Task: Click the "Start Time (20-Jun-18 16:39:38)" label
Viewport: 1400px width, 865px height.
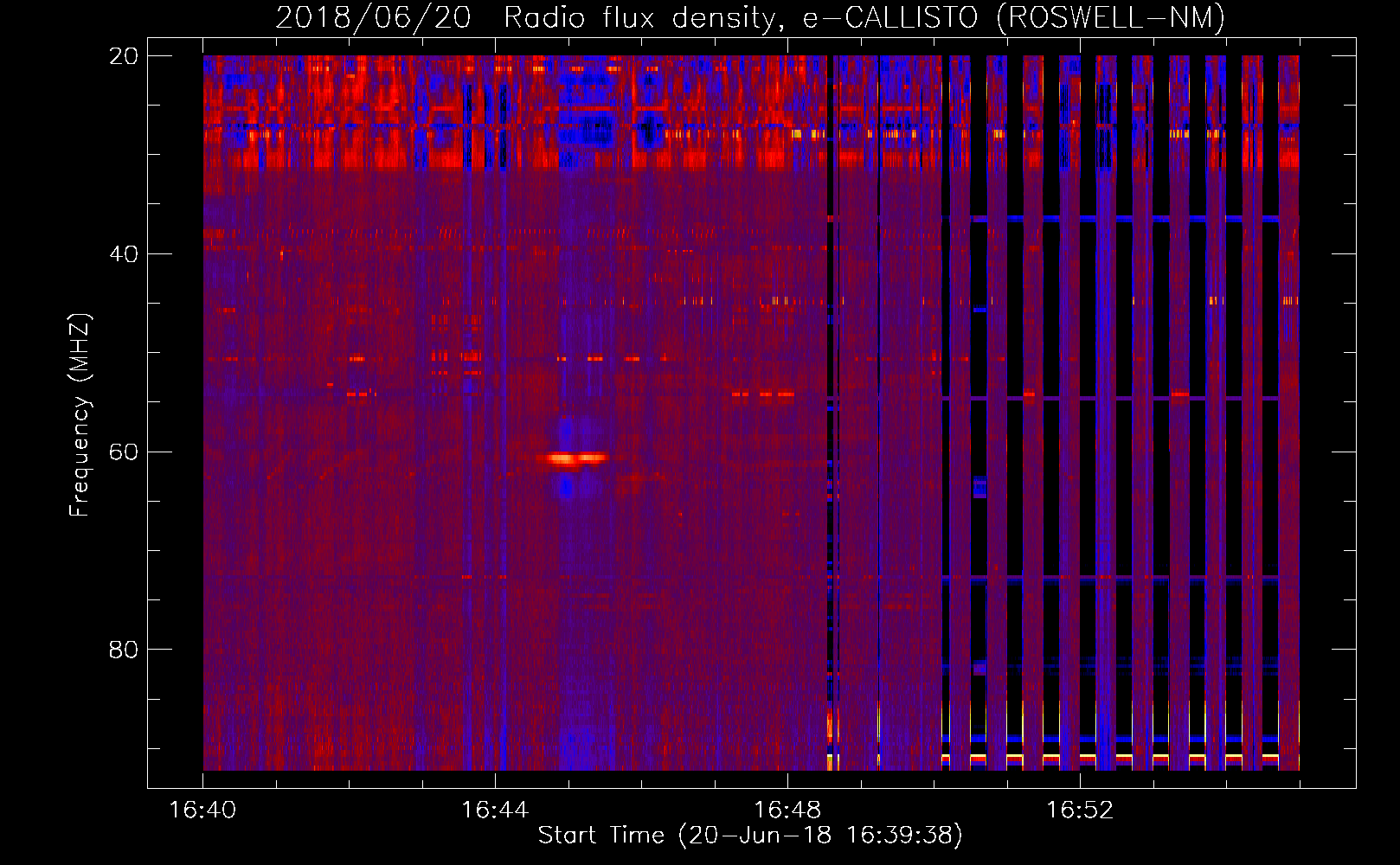Action: (x=750, y=836)
